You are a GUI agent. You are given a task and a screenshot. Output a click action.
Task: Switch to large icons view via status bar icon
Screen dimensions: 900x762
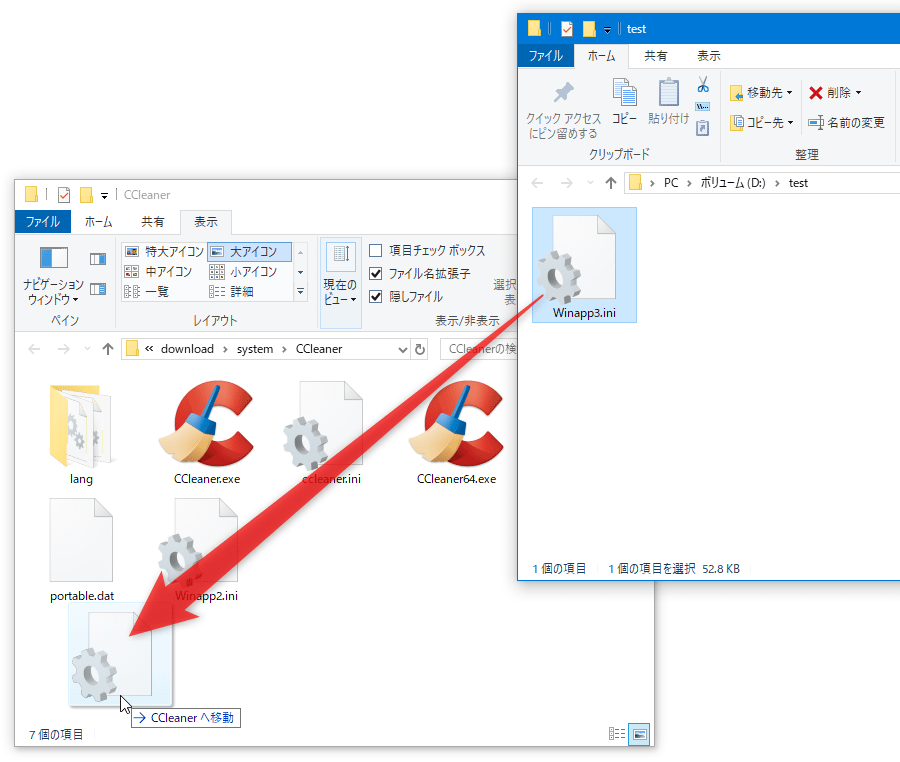[639, 734]
